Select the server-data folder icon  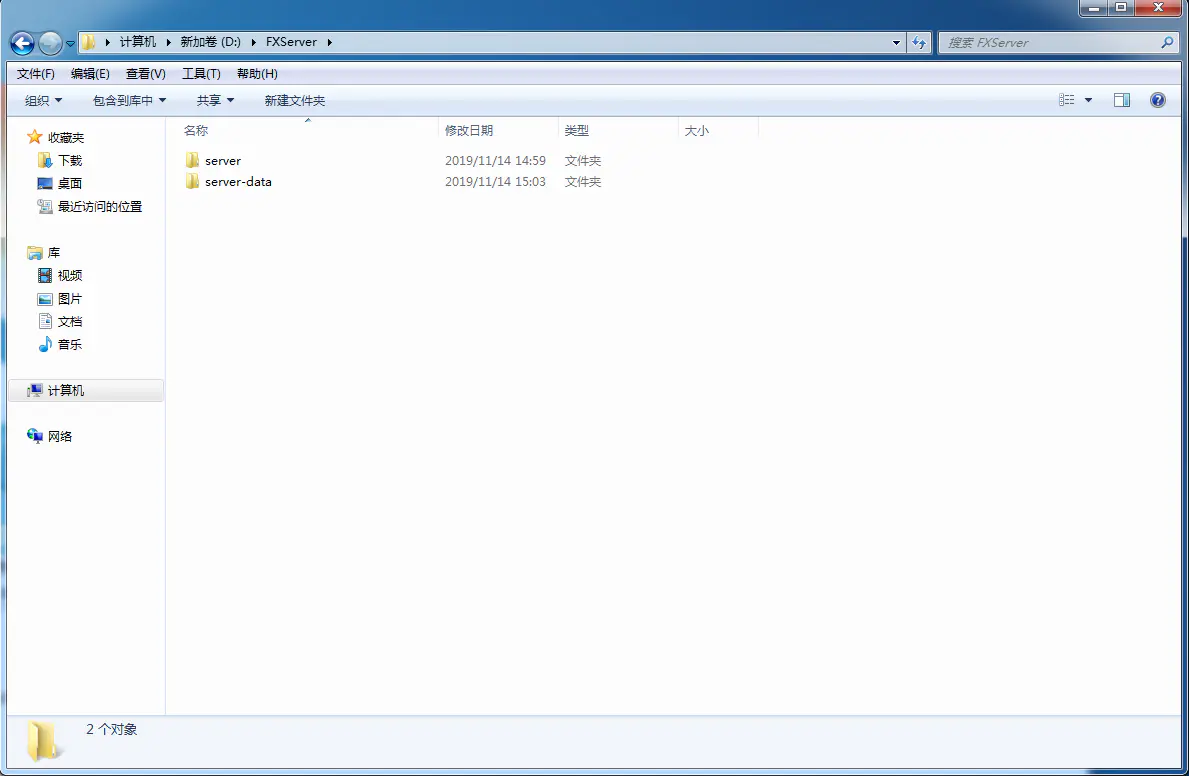pyautogui.click(x=193, y=181)
